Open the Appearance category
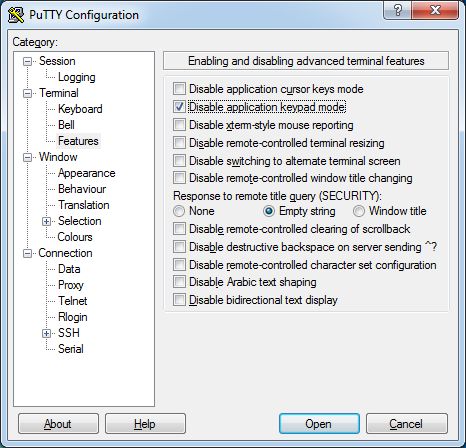Viewport: 466px width, 448px height. pyautogui.click(x=87, y=173)
